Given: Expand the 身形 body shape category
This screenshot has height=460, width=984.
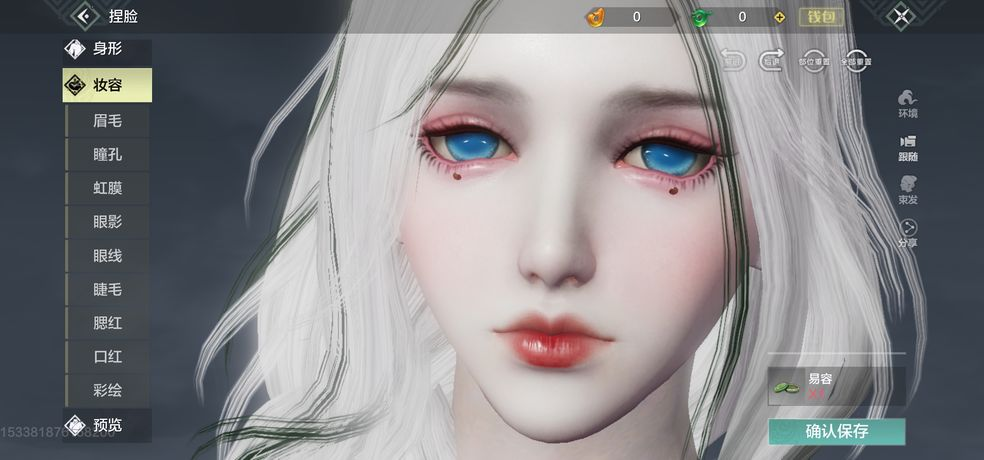Looking at the screenshot, I should point(107,49).
